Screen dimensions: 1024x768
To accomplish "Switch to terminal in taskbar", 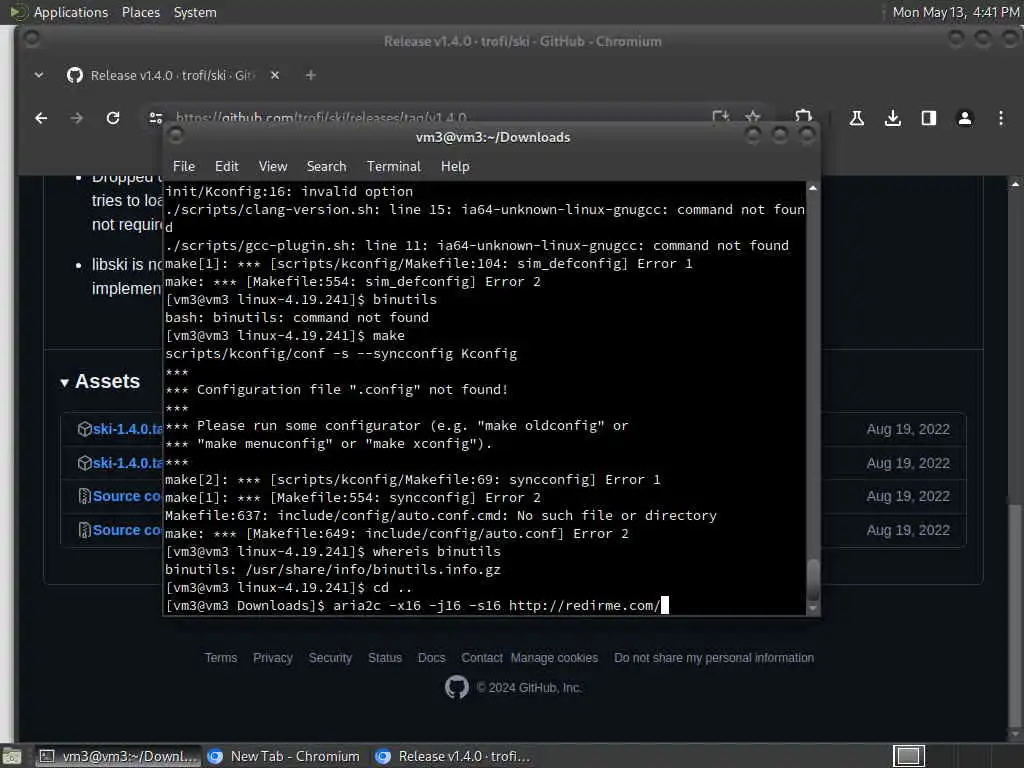I will coord(118,756).
